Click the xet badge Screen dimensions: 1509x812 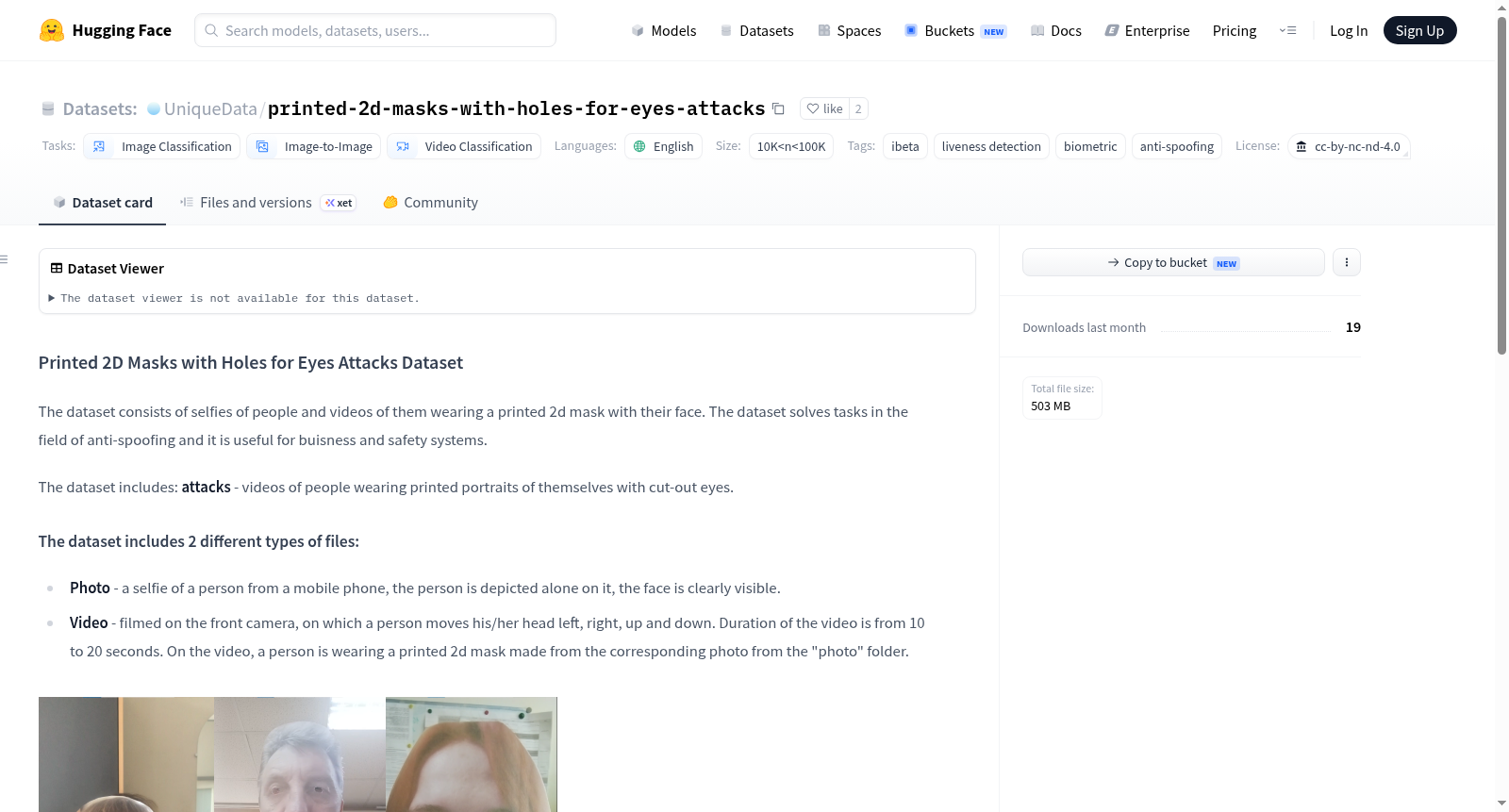[x=339, y=203]
